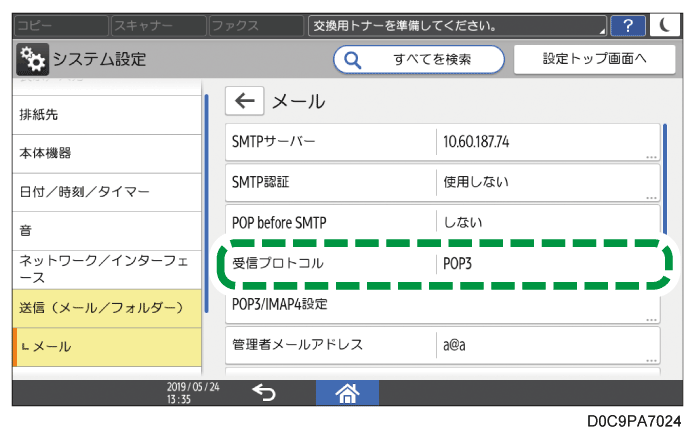Open the SMTP認証 setting row
The height and width of the screenshot is (435, 691).
pyautogui.click(x=442, y=182)
